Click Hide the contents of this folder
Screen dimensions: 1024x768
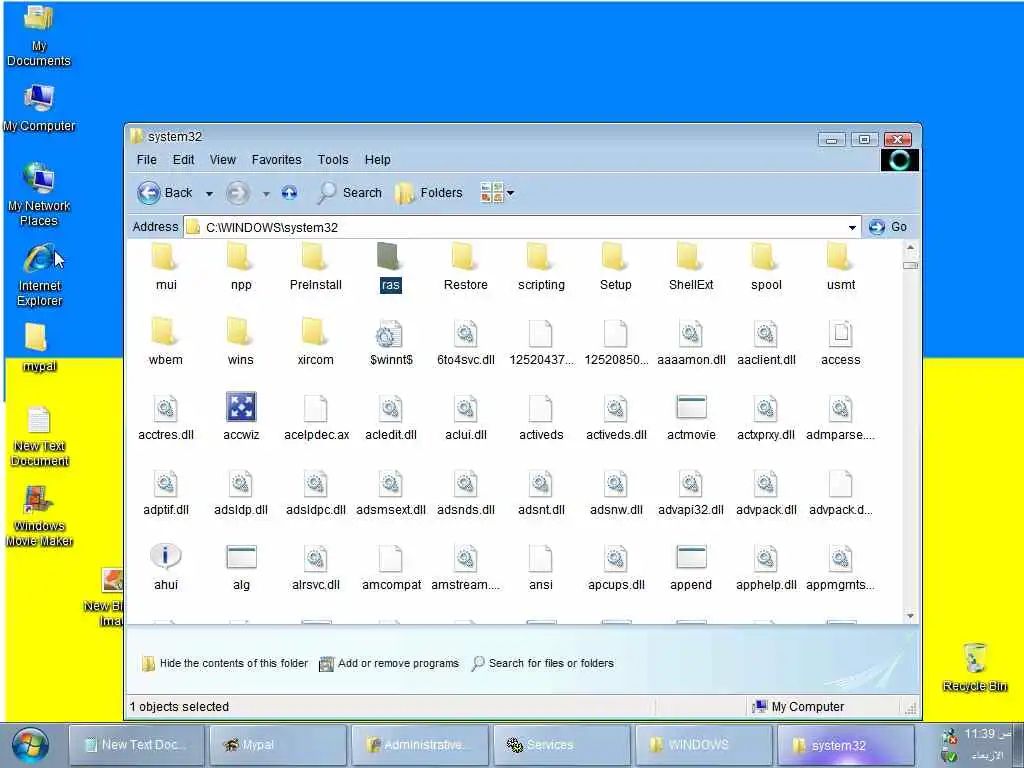click(225, 663)
